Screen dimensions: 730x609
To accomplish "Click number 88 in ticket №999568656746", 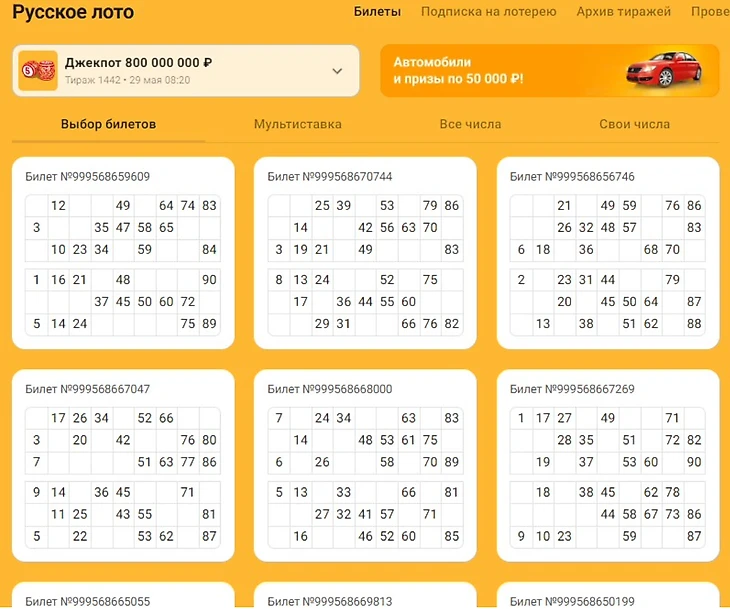I will pos(694,324).
